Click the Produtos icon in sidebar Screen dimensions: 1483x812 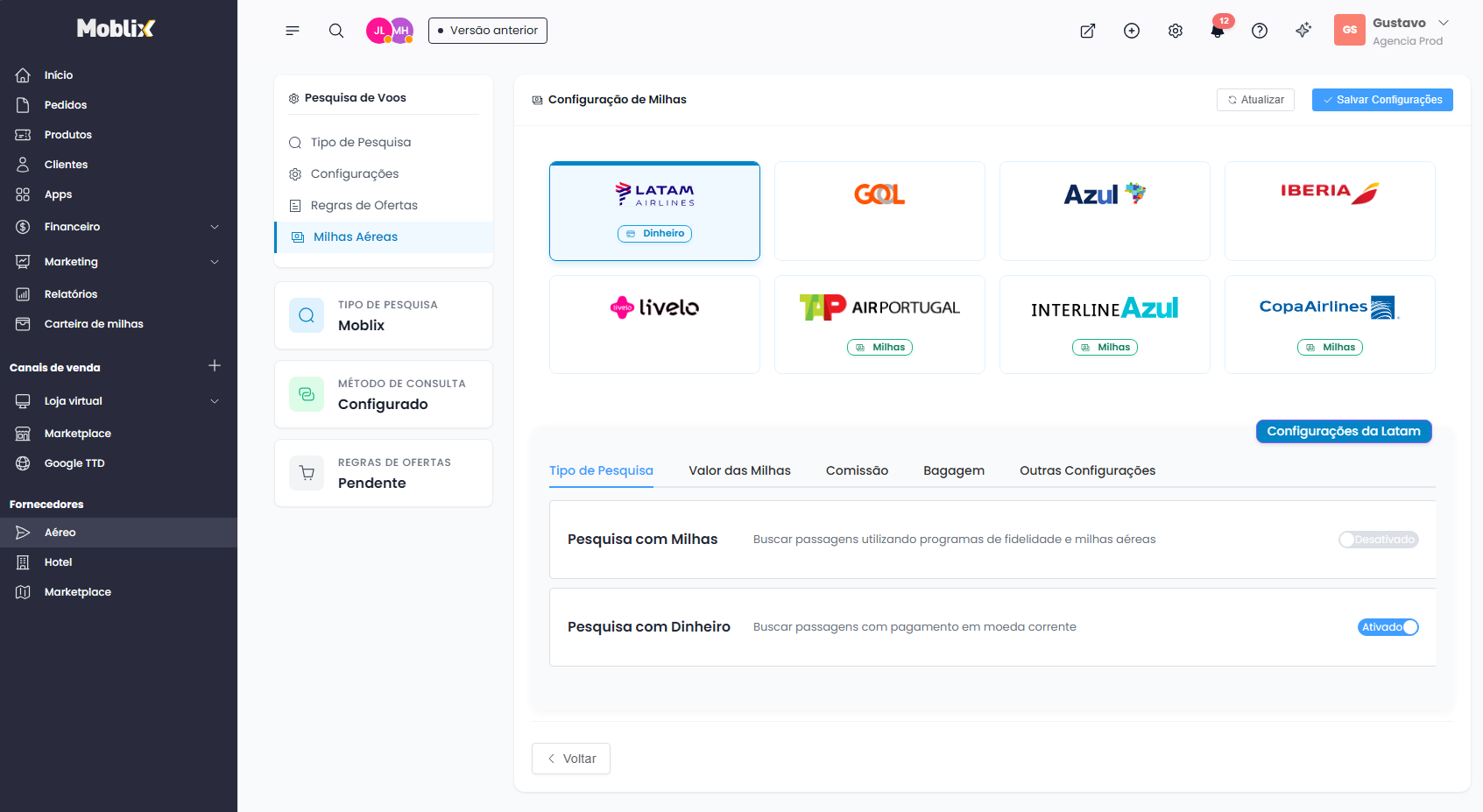coord(24,135)
